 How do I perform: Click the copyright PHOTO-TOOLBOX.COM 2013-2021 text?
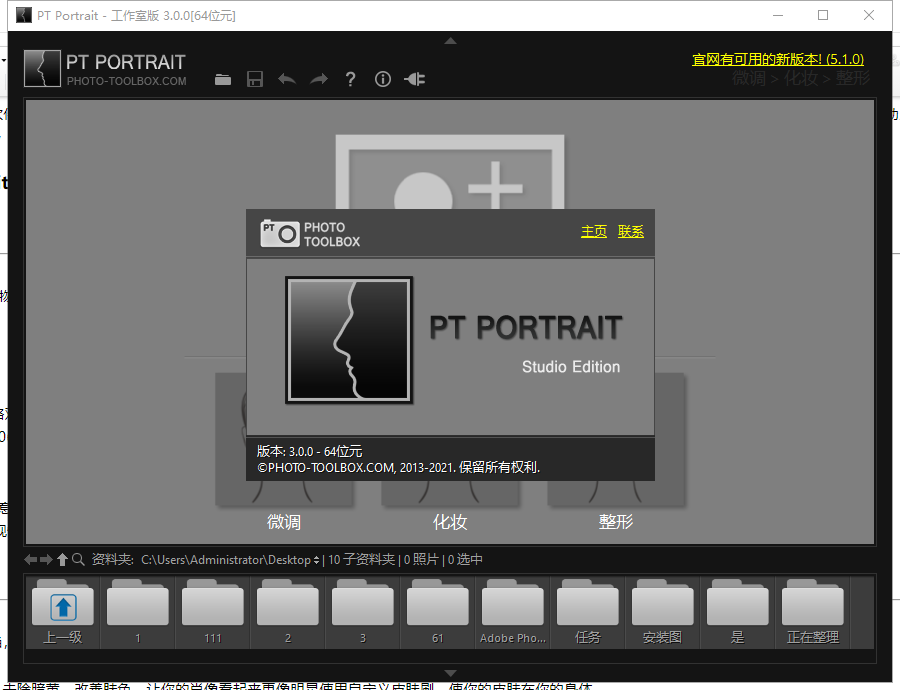[399, 467]
